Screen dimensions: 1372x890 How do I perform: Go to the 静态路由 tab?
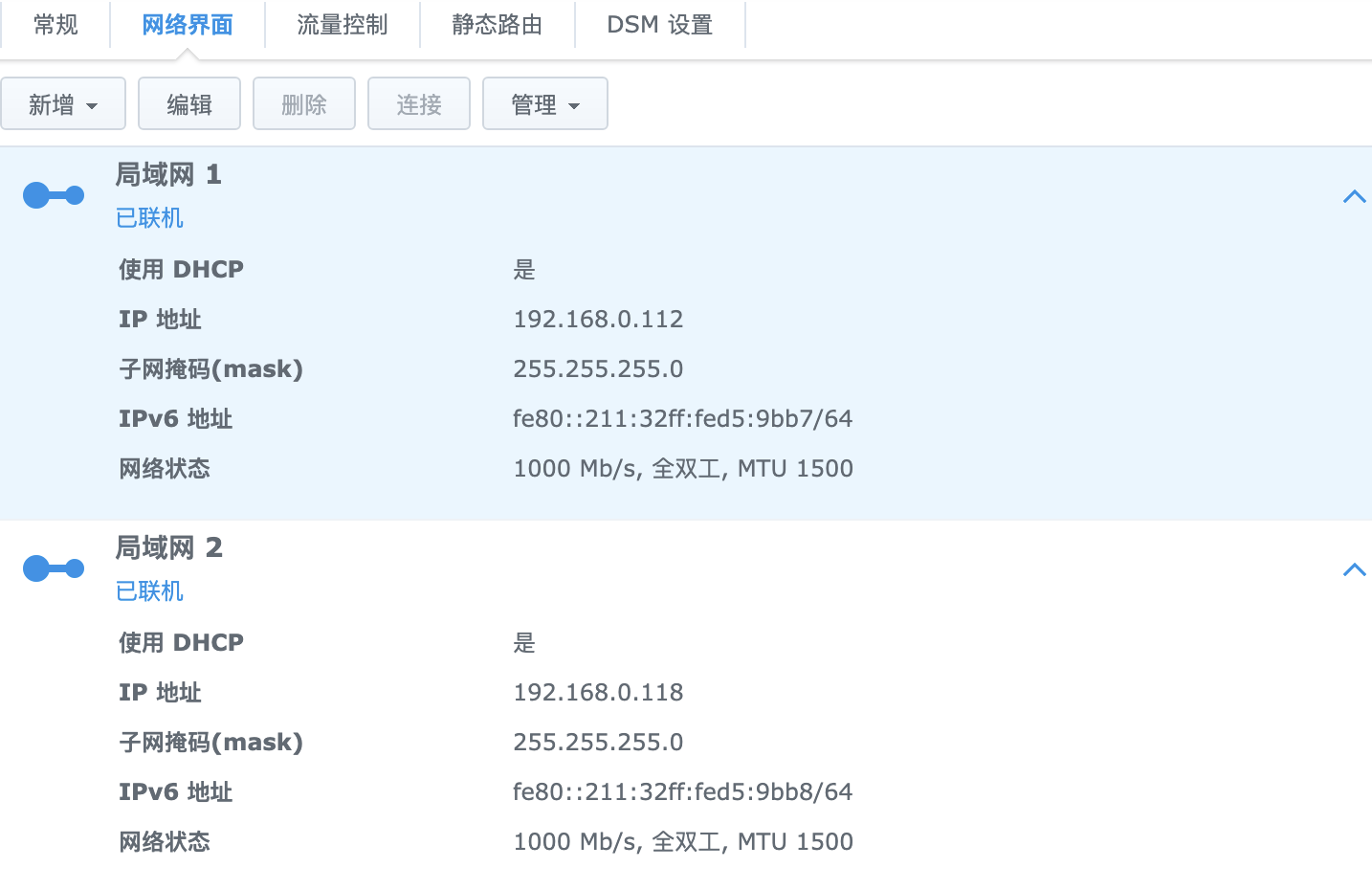point(498,25)
